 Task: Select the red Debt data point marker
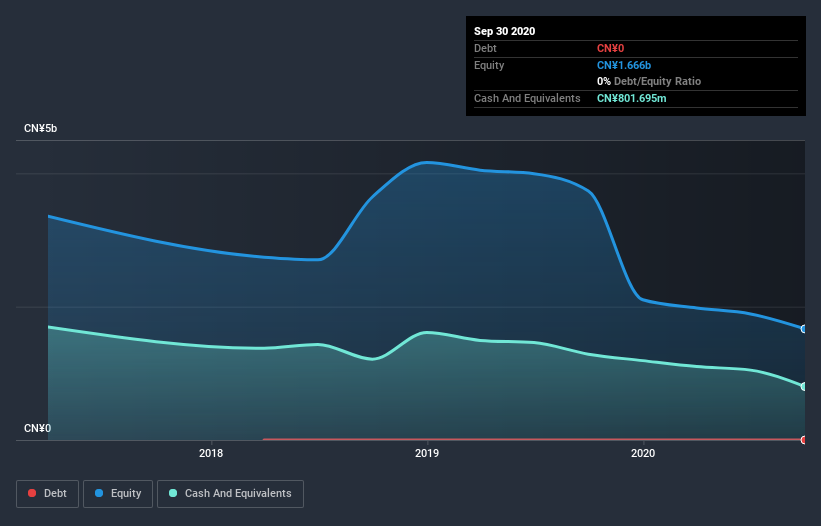click(804, 440)
